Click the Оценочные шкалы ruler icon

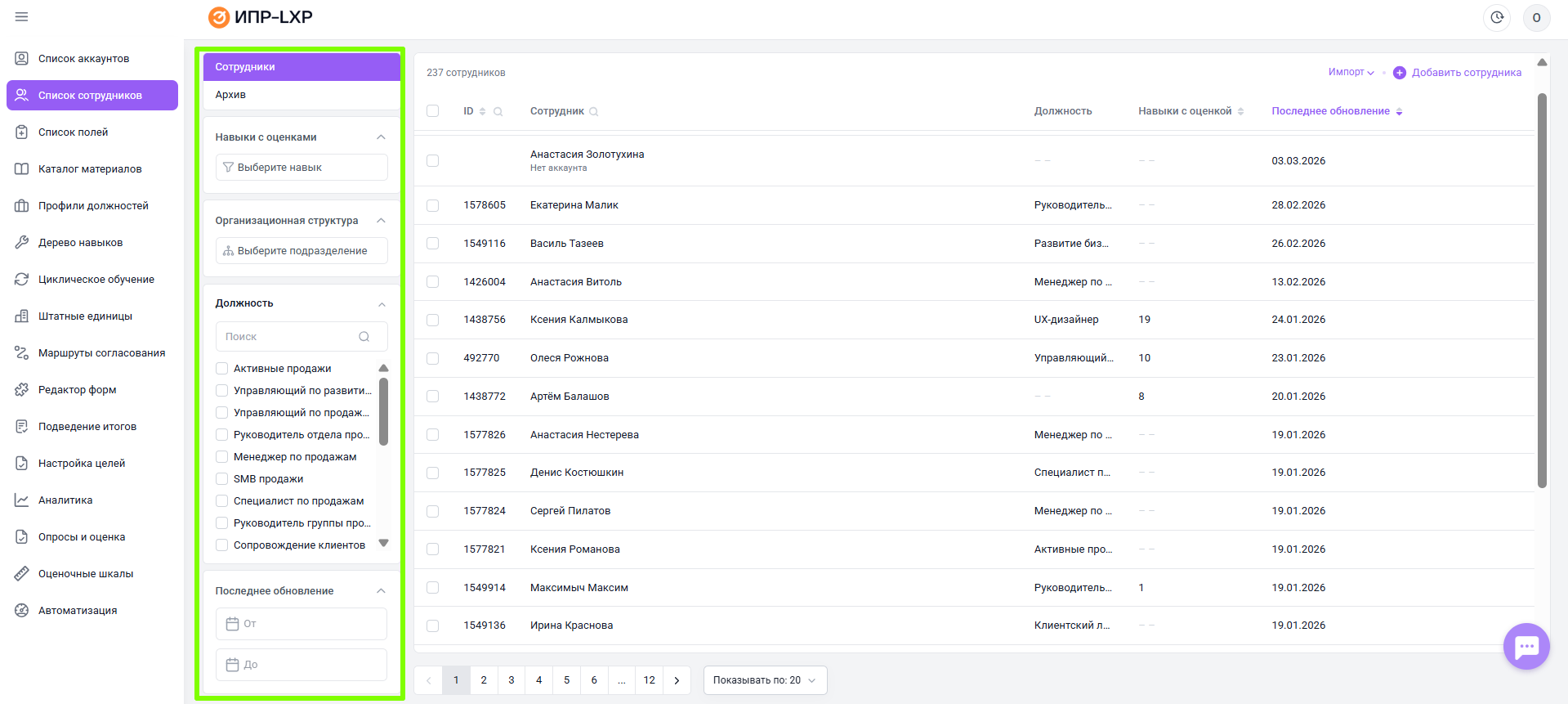pos(22,574)
